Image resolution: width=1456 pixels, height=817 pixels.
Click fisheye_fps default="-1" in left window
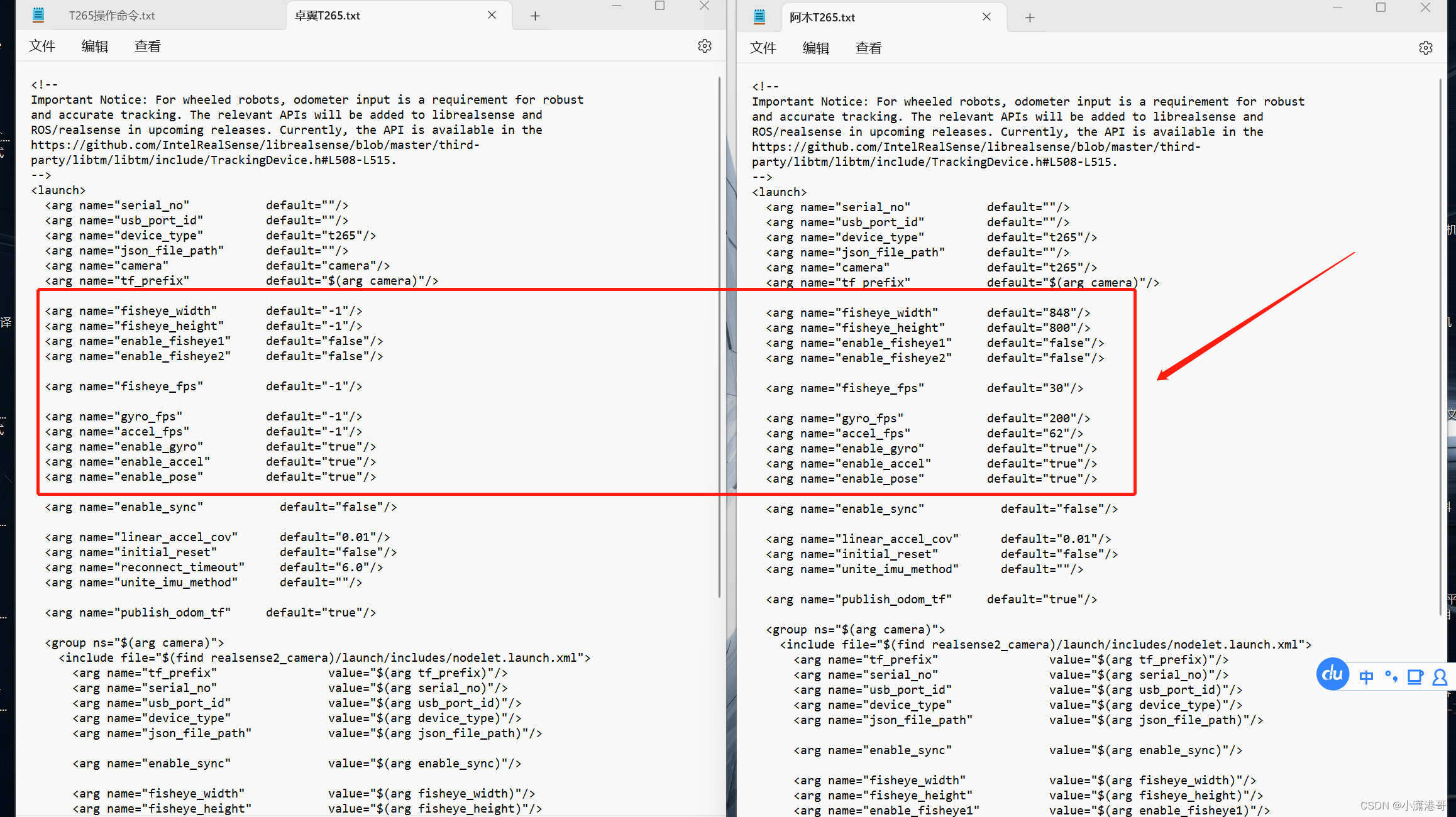click(314, 386)
